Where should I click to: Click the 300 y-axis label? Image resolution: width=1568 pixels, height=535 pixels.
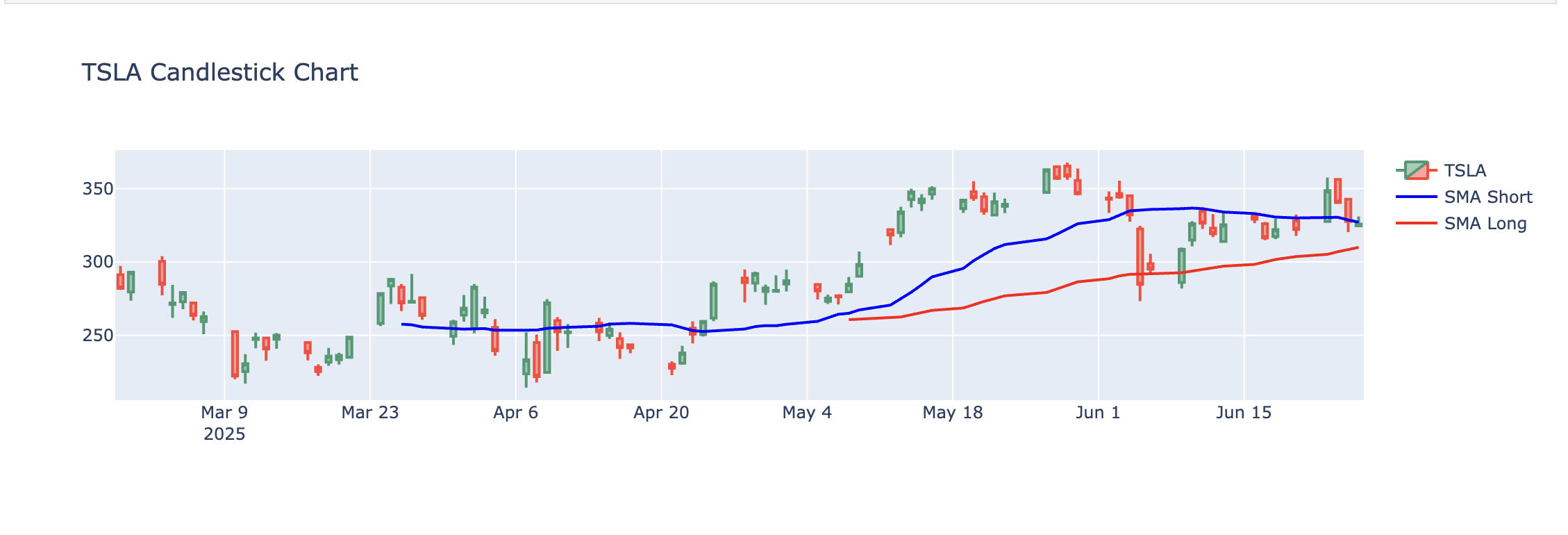coord(97,262)
